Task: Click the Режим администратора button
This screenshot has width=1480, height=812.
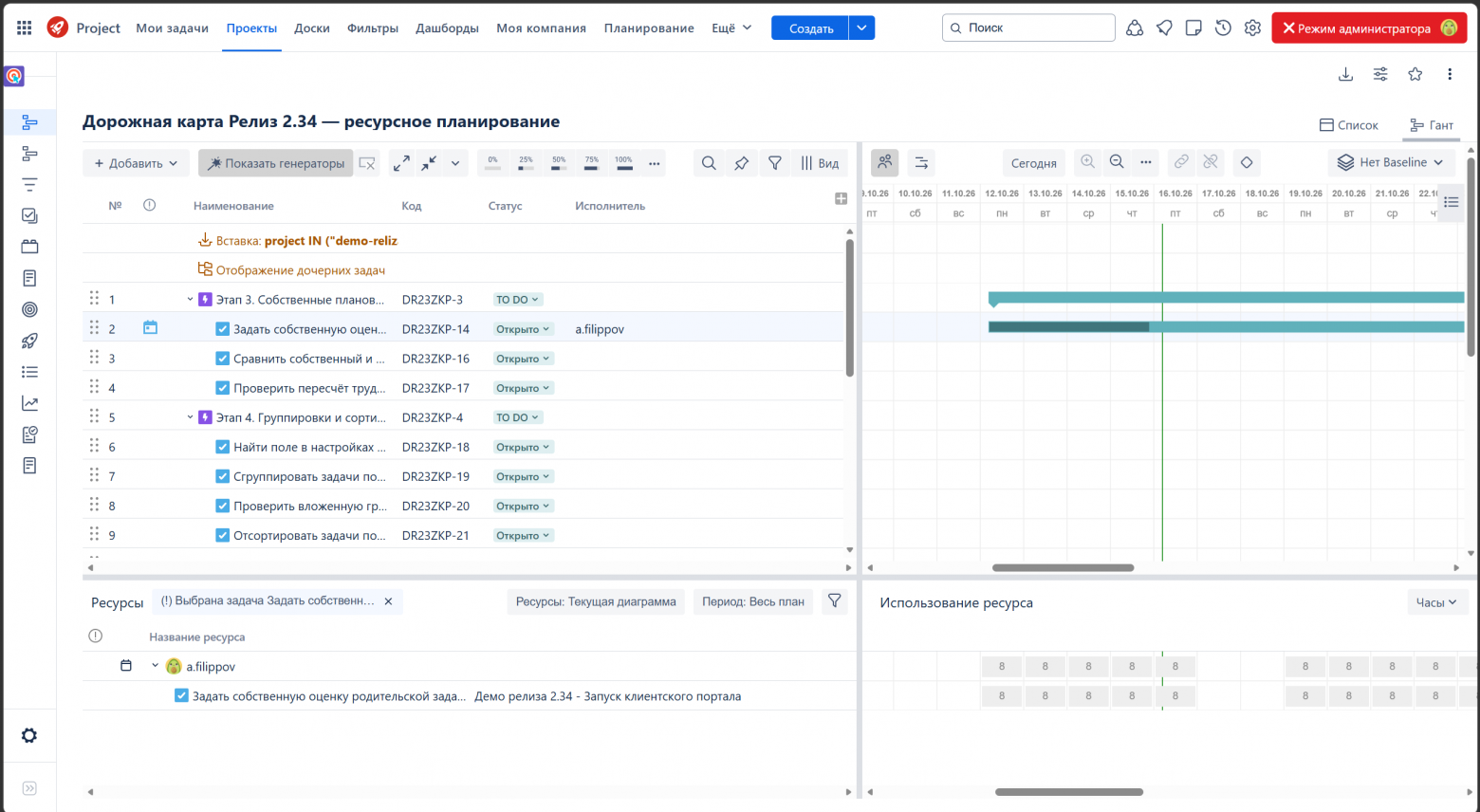Action: coord(1369,28)
